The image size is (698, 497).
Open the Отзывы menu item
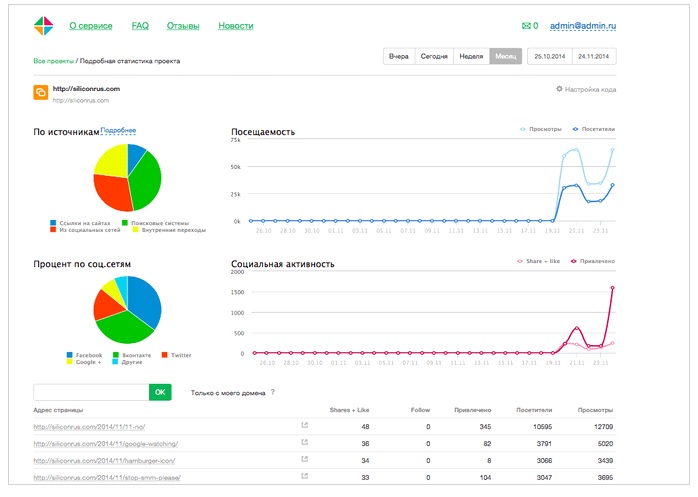(x=182, y=26)
